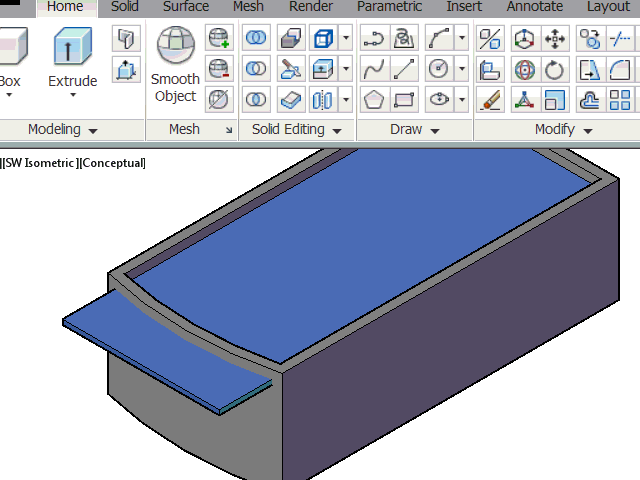Activate the Rectangle tool

click(x=405, y=100)
